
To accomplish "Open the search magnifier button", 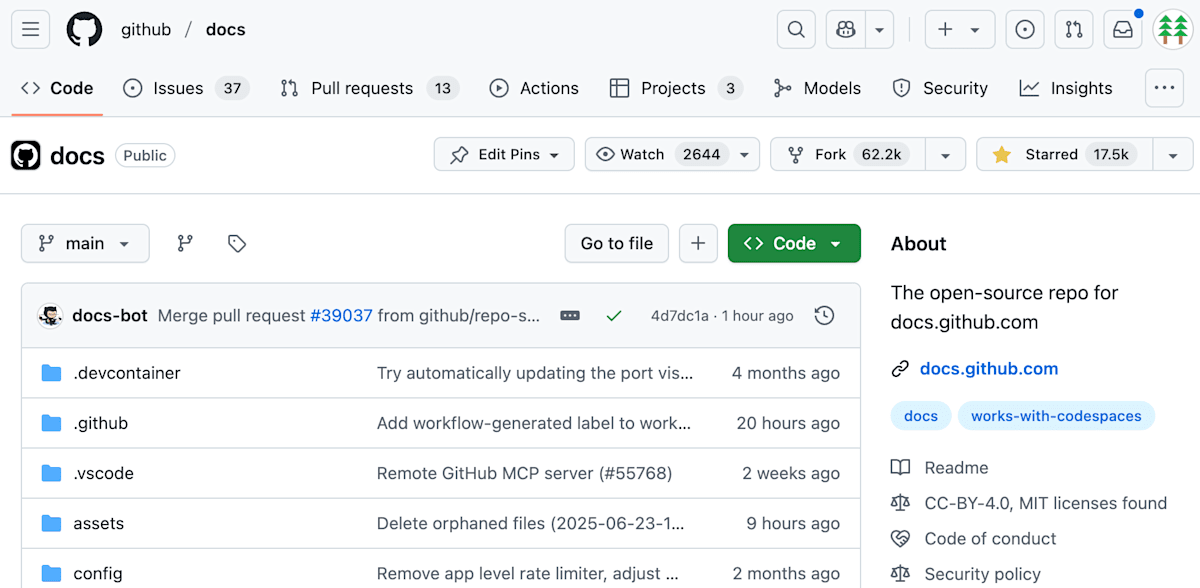I will [x=796, y=30].
